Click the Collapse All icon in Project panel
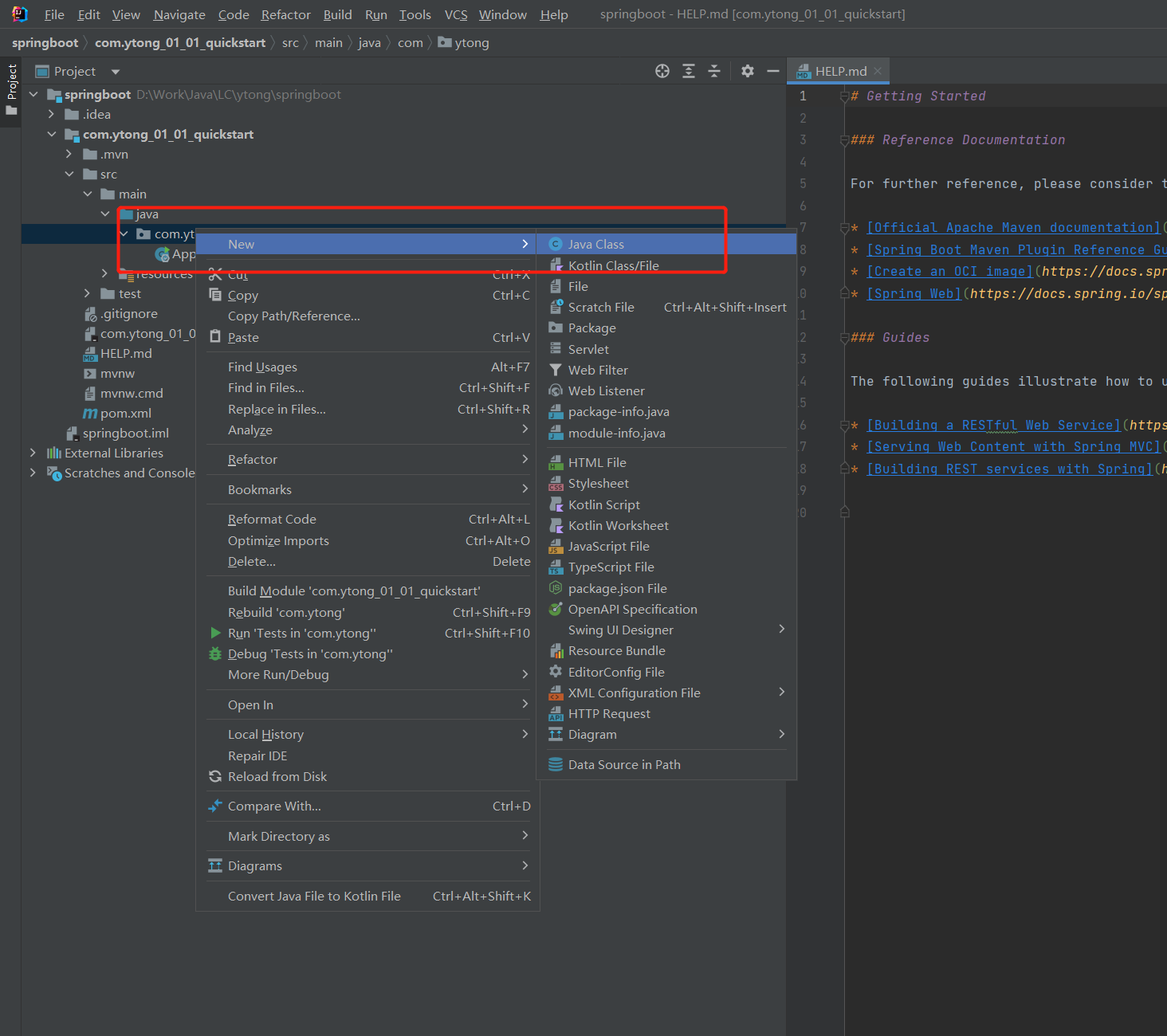Viewport: 1167px width, 1036px height. click(x=714, y=71)
